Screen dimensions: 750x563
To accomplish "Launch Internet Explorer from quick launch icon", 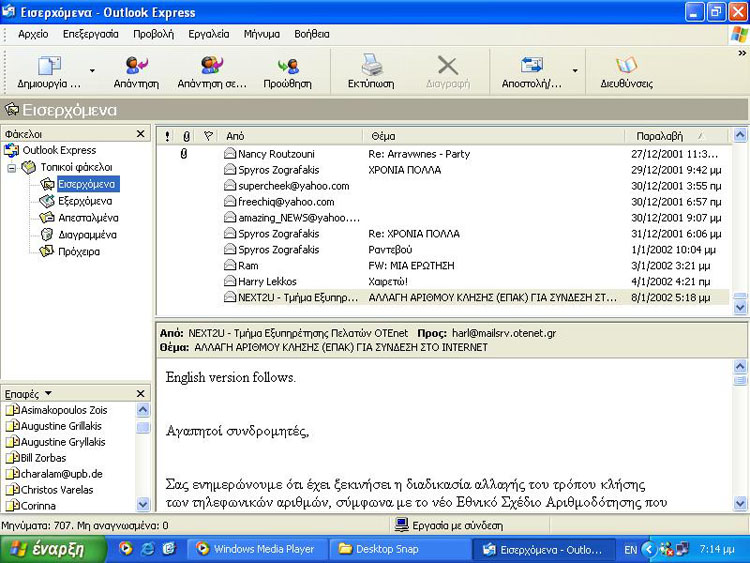I will click(x=147, y=549).
